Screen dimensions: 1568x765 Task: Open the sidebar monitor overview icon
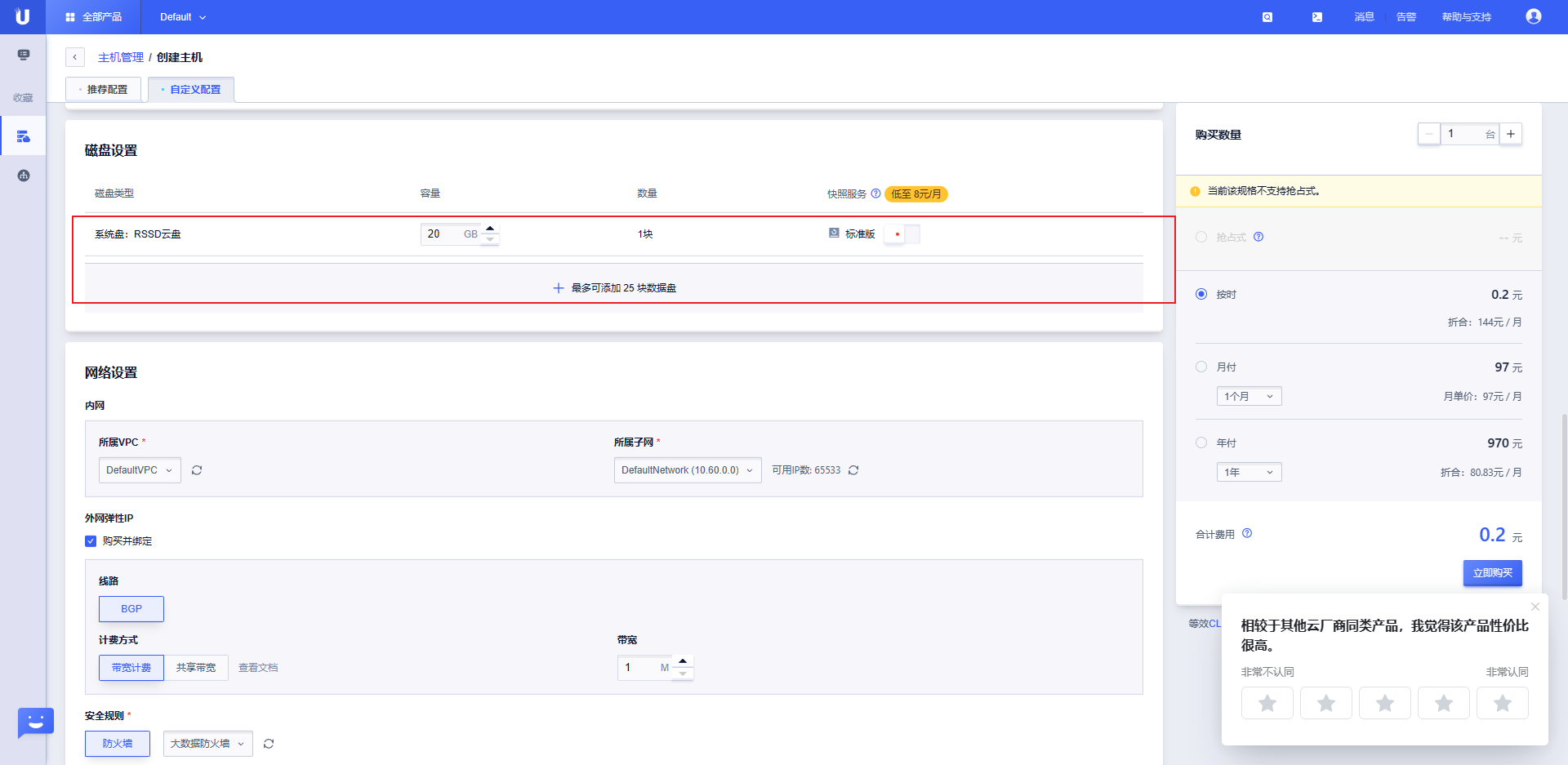24,55
